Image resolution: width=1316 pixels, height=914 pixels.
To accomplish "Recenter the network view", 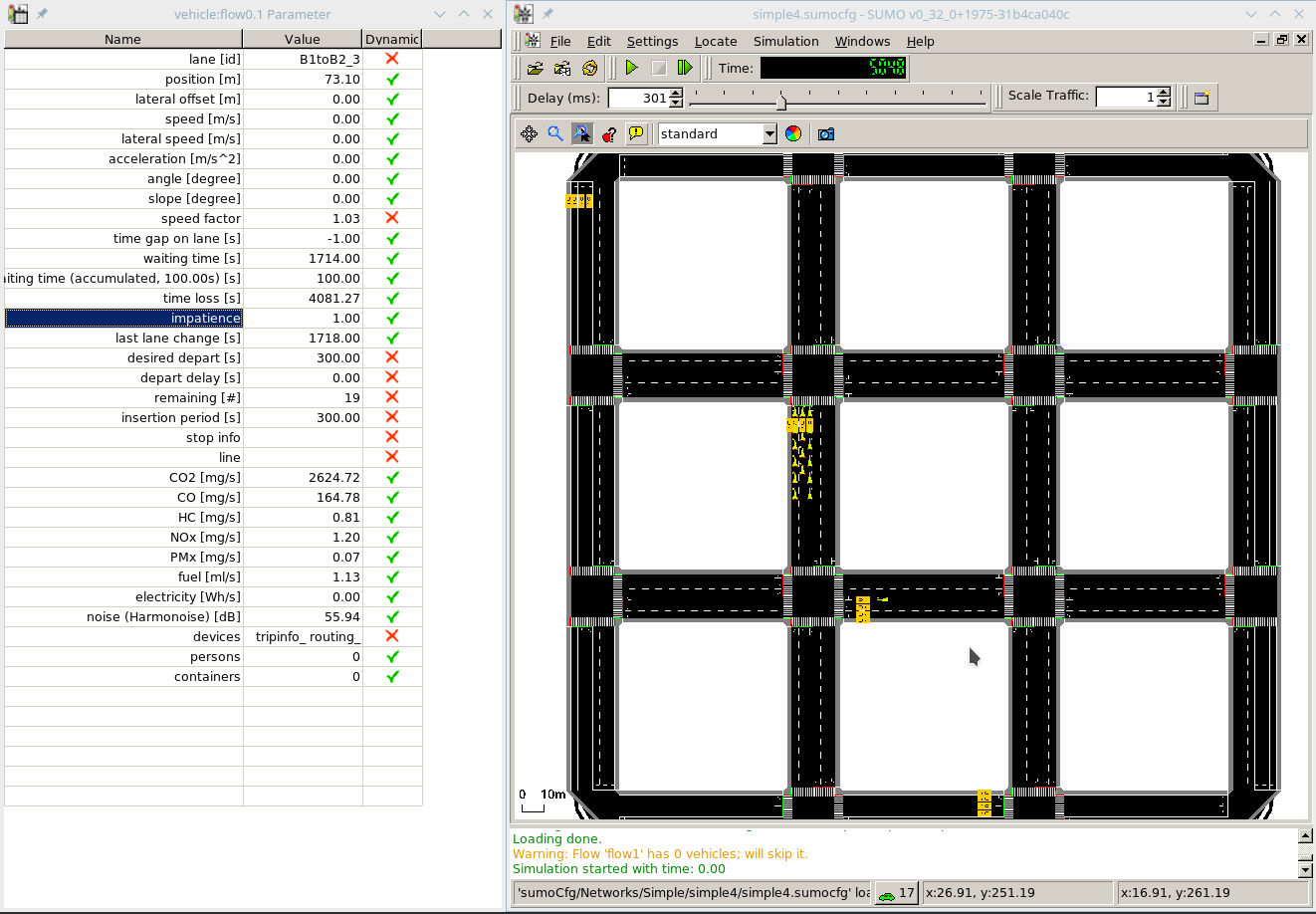I will click(x=530, y=133).
